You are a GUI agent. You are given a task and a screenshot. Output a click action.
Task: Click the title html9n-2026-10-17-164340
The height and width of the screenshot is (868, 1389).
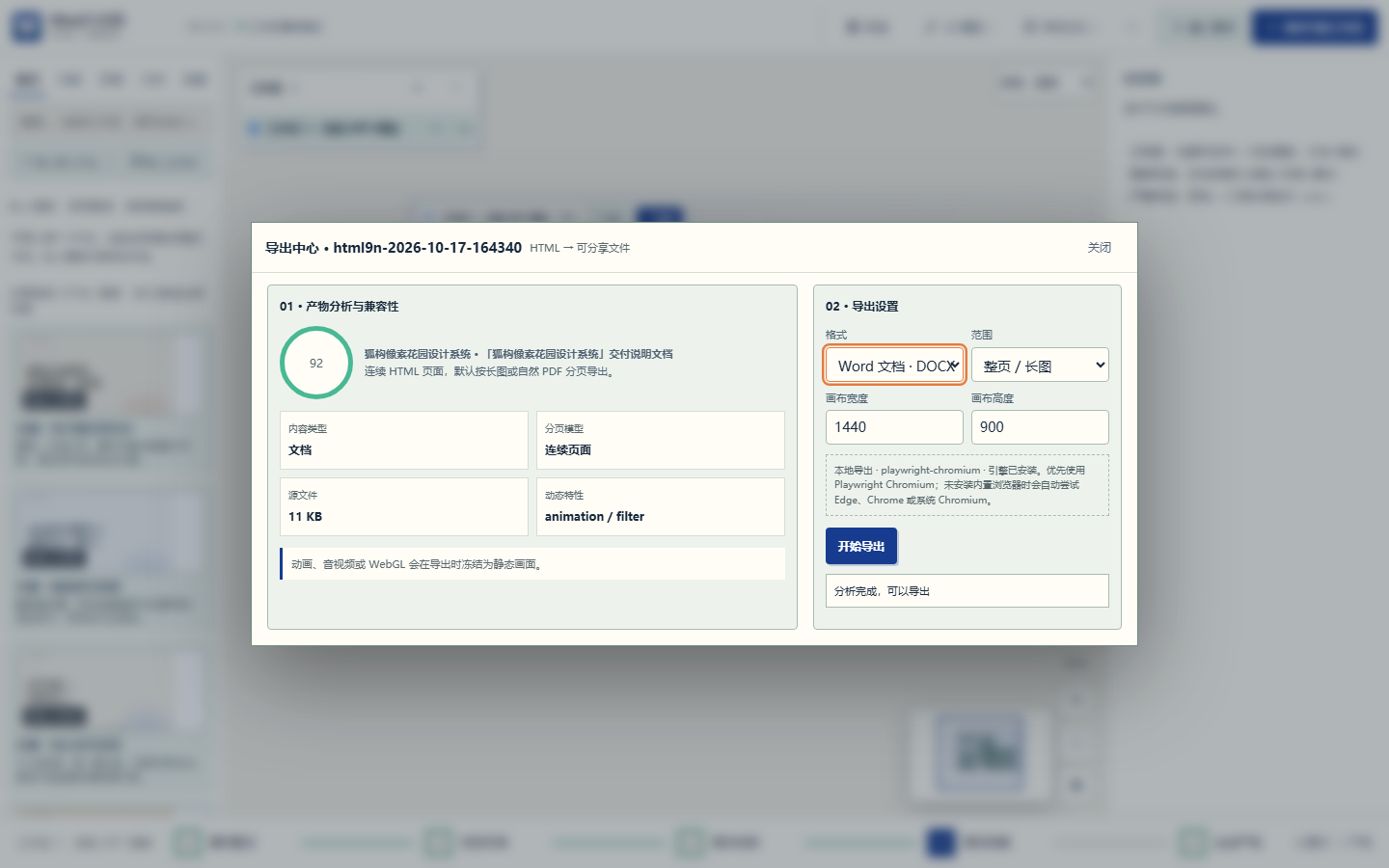427,248
